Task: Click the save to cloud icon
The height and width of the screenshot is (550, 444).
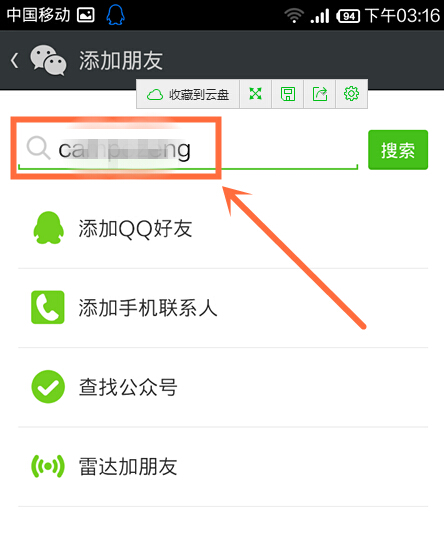Action: click(155, 94)
